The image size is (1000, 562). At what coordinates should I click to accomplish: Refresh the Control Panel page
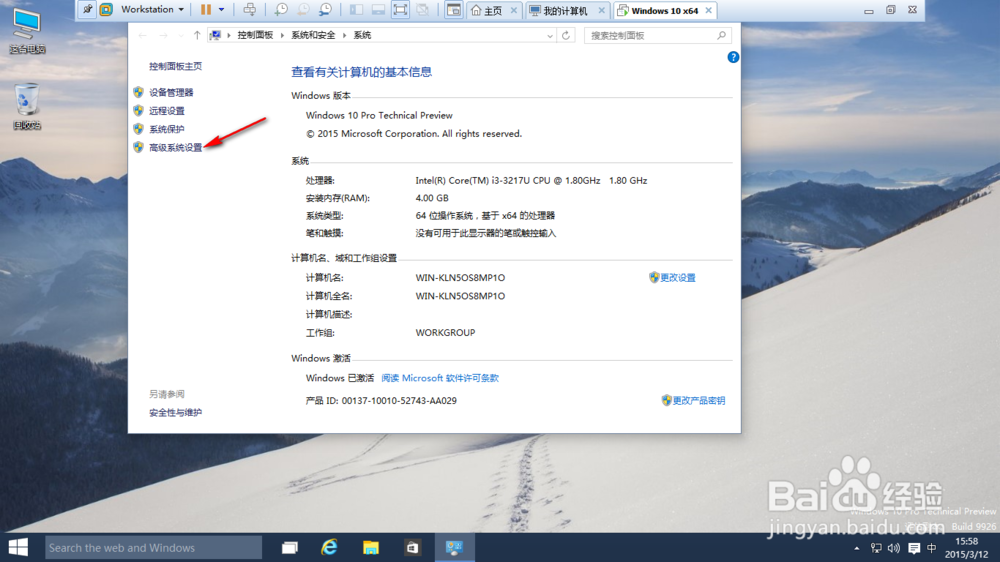click(x=566, y=36)
